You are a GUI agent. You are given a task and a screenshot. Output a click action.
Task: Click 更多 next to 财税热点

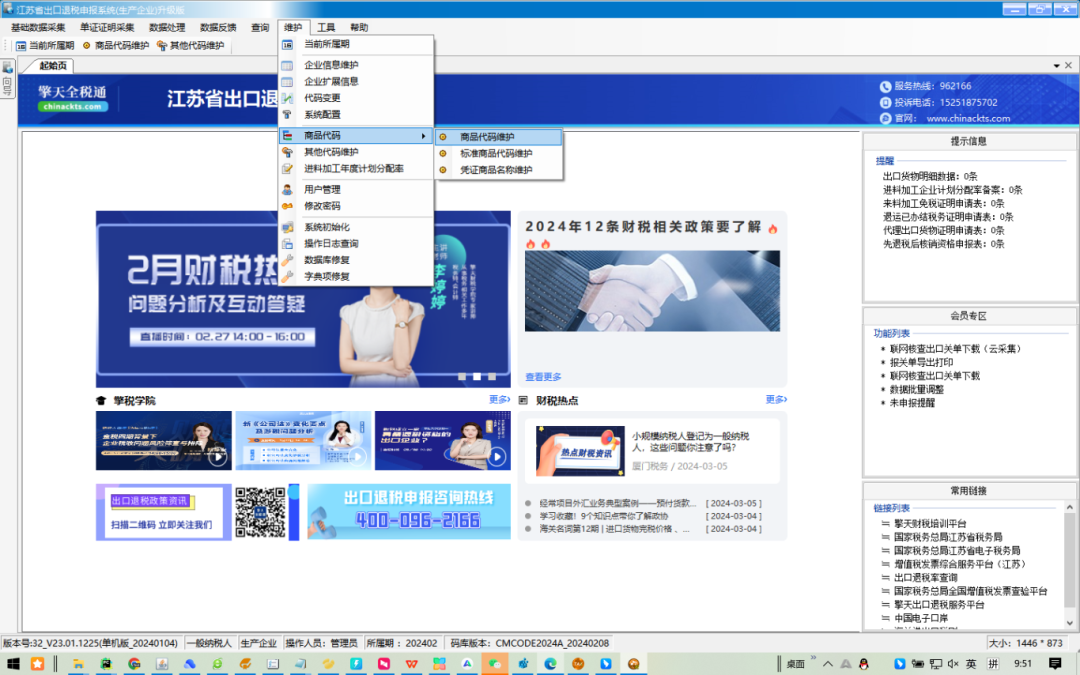tap(776, 399)
